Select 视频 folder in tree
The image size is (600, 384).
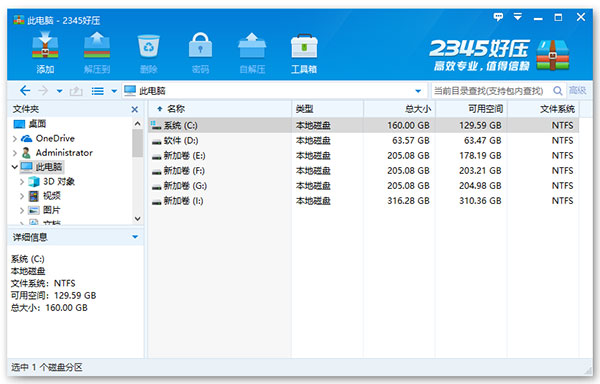[x=45, y=196]
